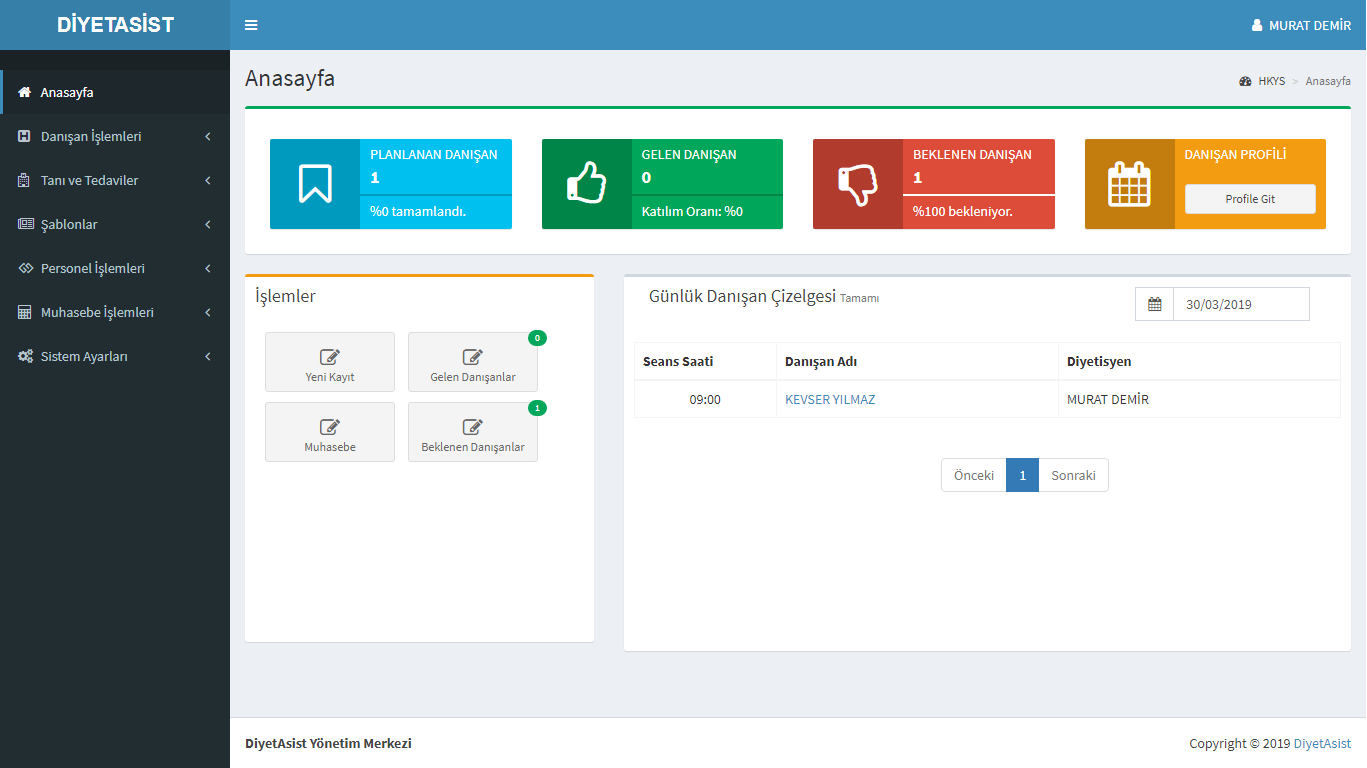The width and height of the screenshot is (1367, 768).
Task: Click the green 0 badge on Gelen Danışanlar
Action: point(537,338)
